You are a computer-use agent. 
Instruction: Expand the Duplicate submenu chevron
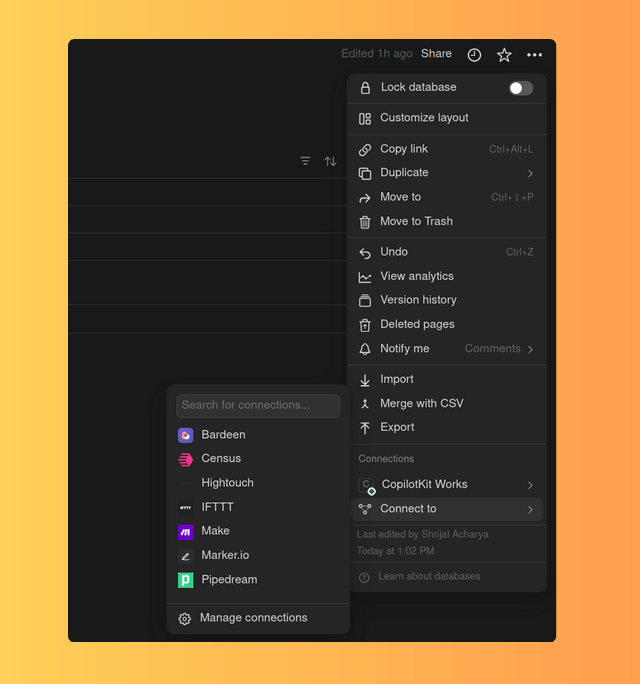530,174
